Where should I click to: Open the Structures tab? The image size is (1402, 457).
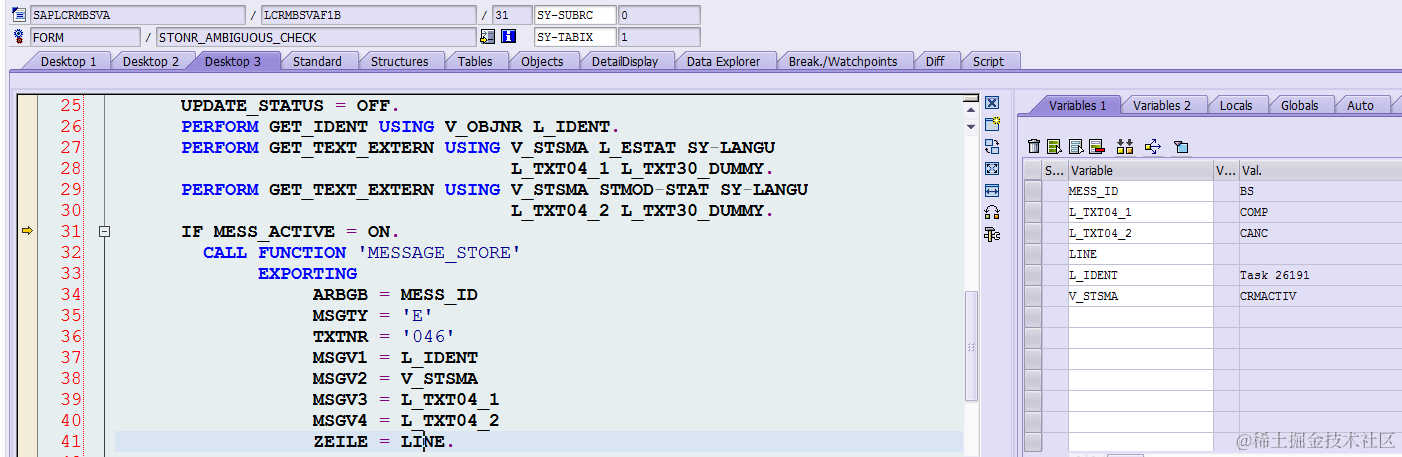coord(399,61)
